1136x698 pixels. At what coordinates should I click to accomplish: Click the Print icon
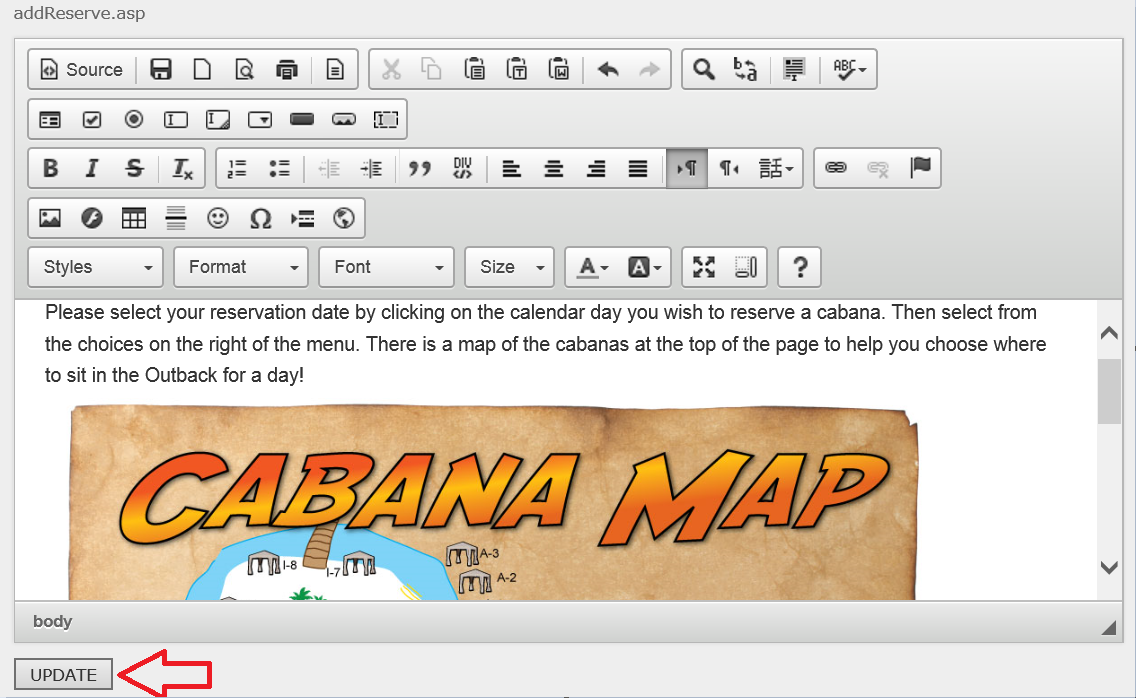(x=287, y=70)
